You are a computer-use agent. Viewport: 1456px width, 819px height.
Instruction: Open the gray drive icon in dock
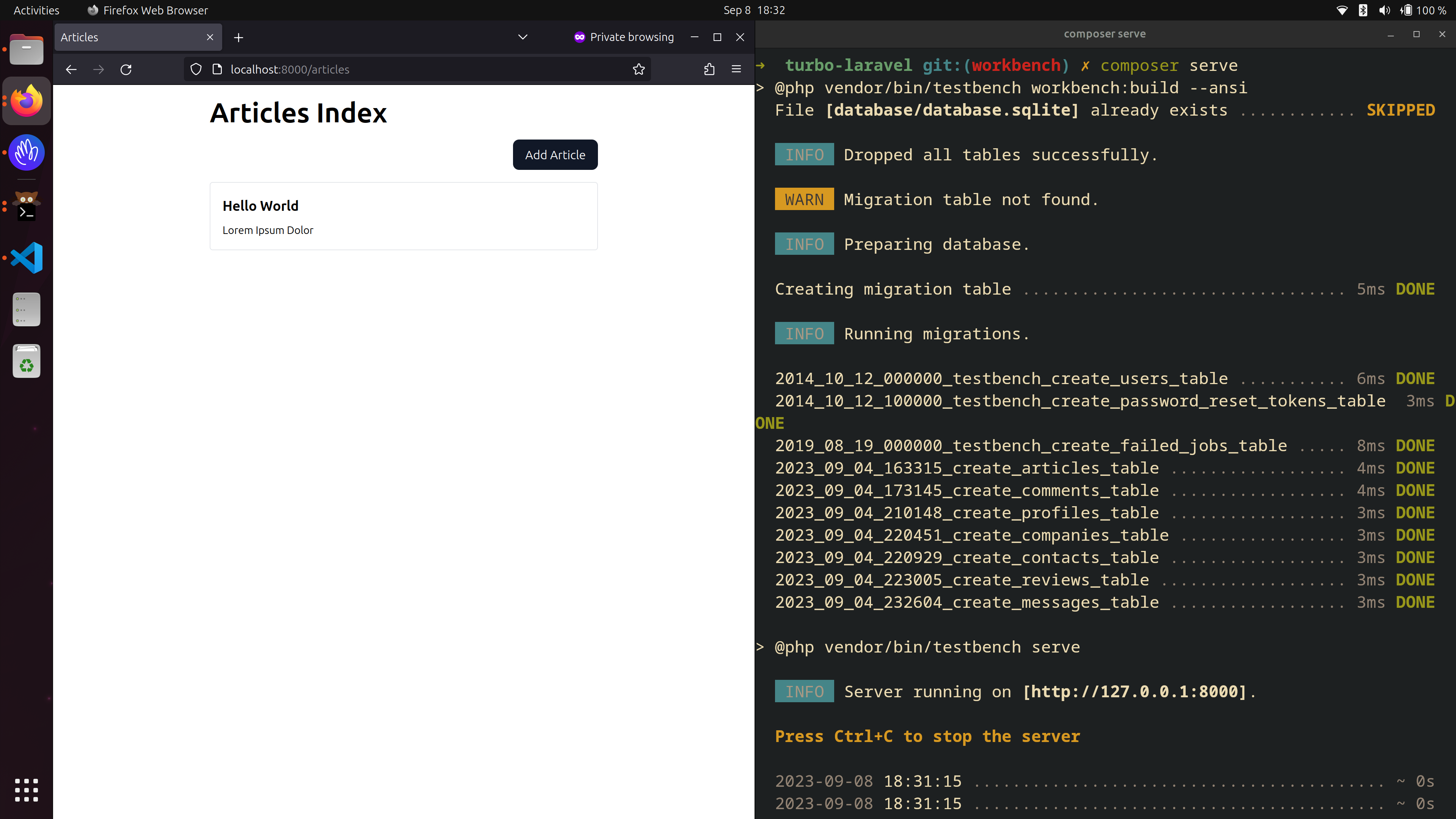[x=27, y=309]
